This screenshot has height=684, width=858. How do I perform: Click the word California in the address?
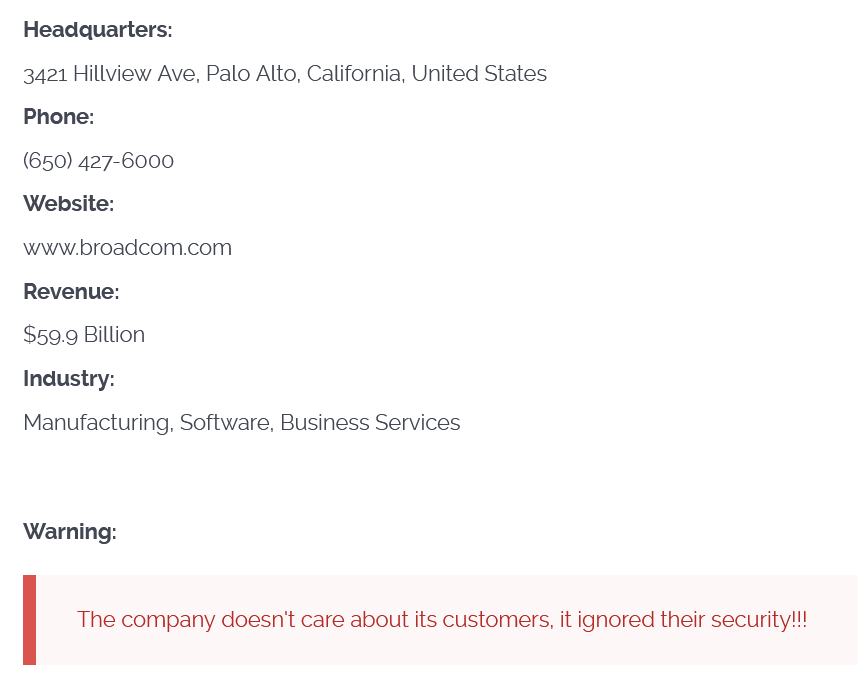click(x=354, y=74)
